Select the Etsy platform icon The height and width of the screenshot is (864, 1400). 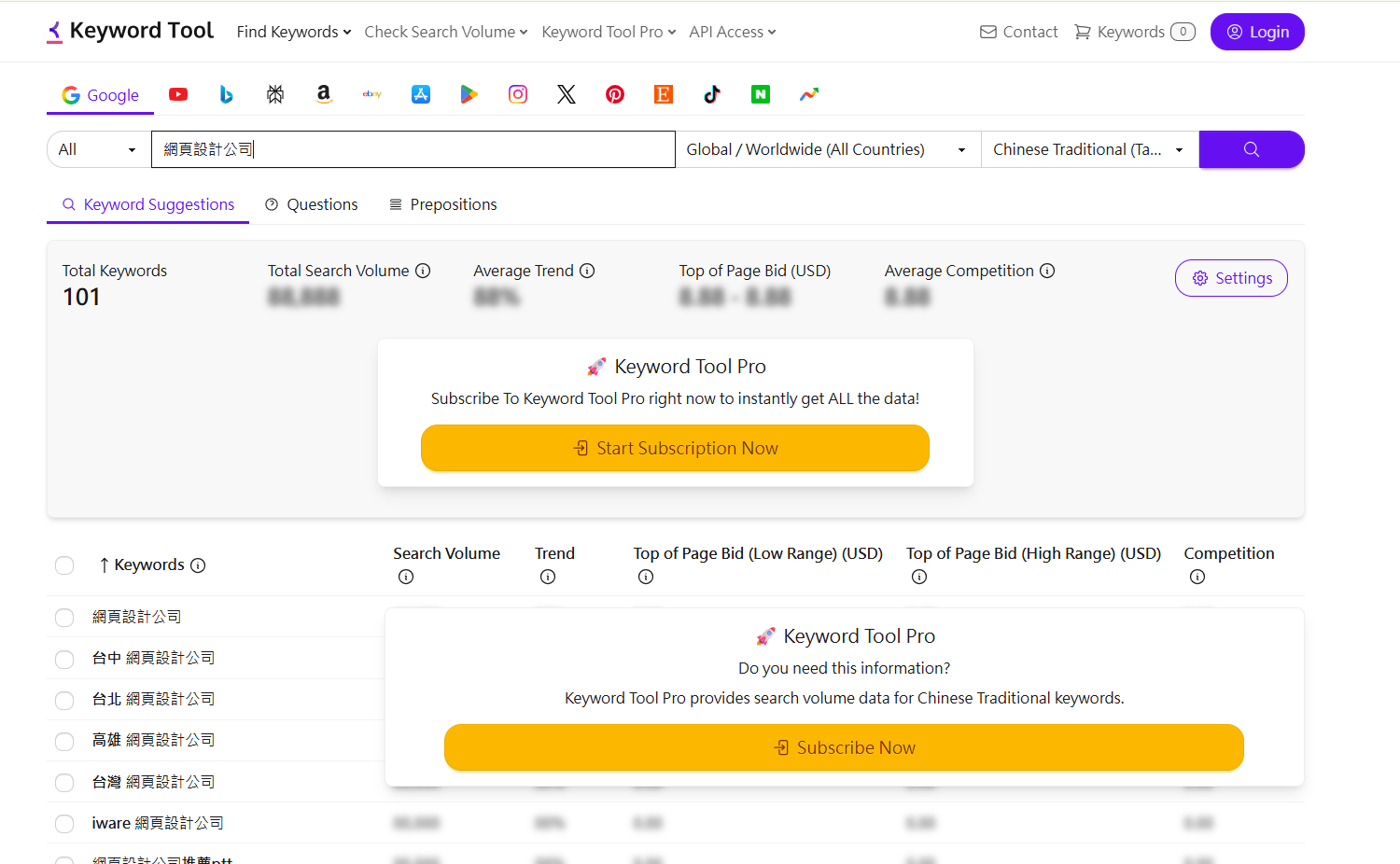click(x=664, y=94)
